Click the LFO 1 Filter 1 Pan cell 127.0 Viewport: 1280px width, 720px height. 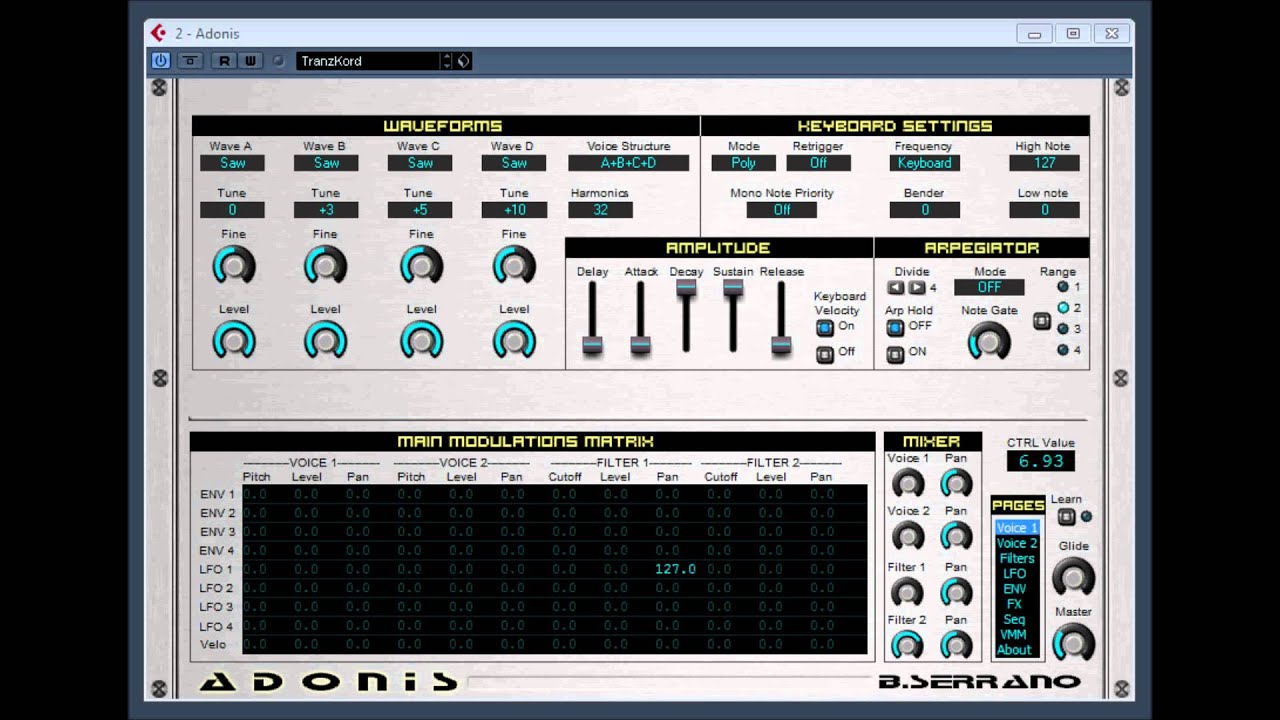pos(675,569)
